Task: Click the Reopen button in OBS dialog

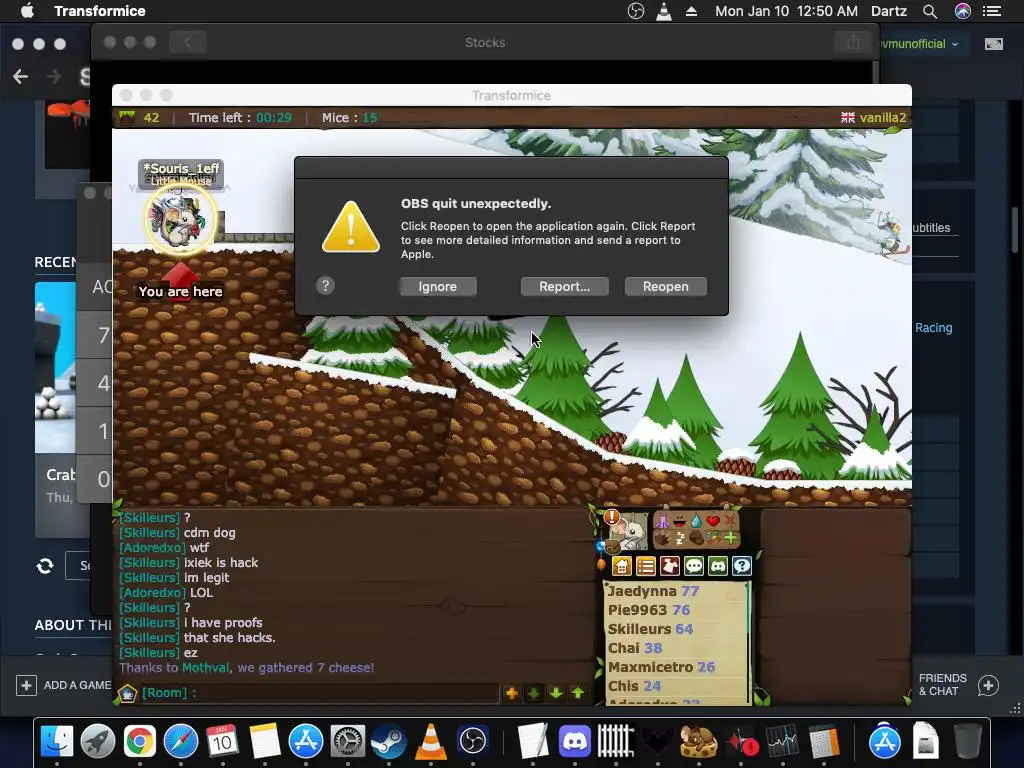Action: (x=665, y=287)
